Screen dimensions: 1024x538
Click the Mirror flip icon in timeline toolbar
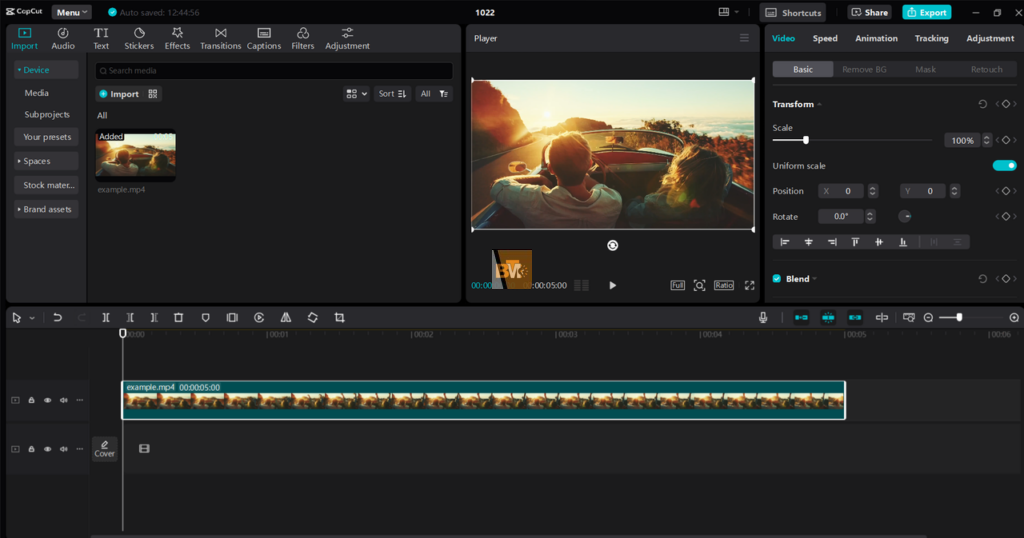click(x=286, y=317)
